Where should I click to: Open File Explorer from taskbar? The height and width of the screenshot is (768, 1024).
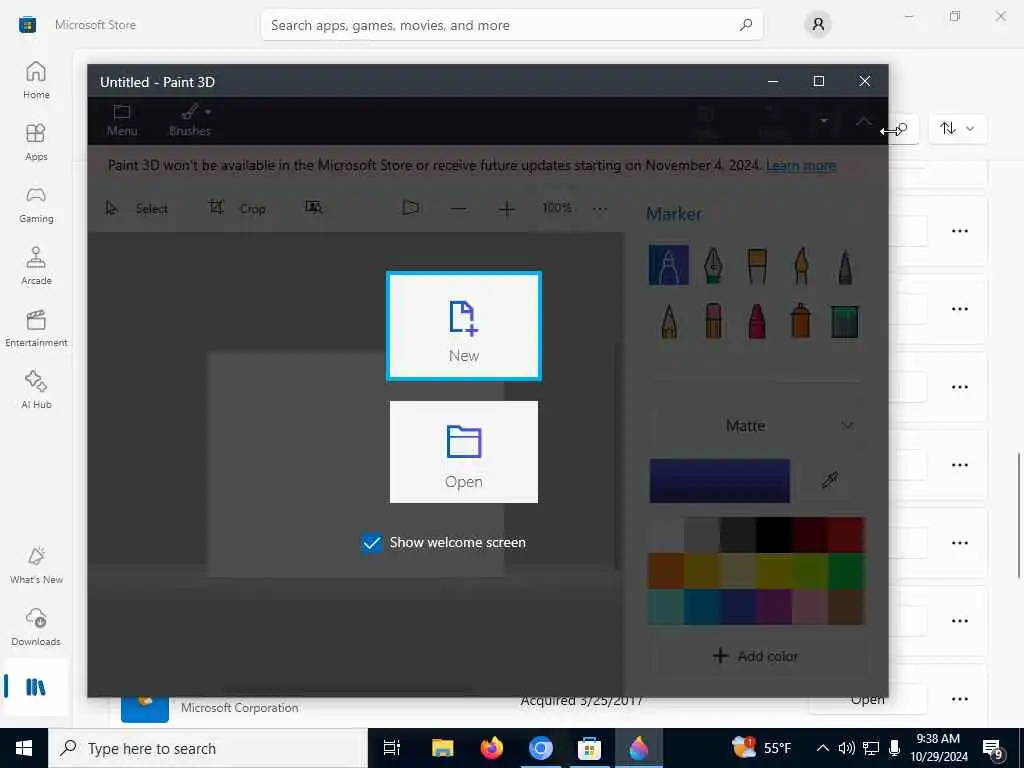click(x=442, y=748)
